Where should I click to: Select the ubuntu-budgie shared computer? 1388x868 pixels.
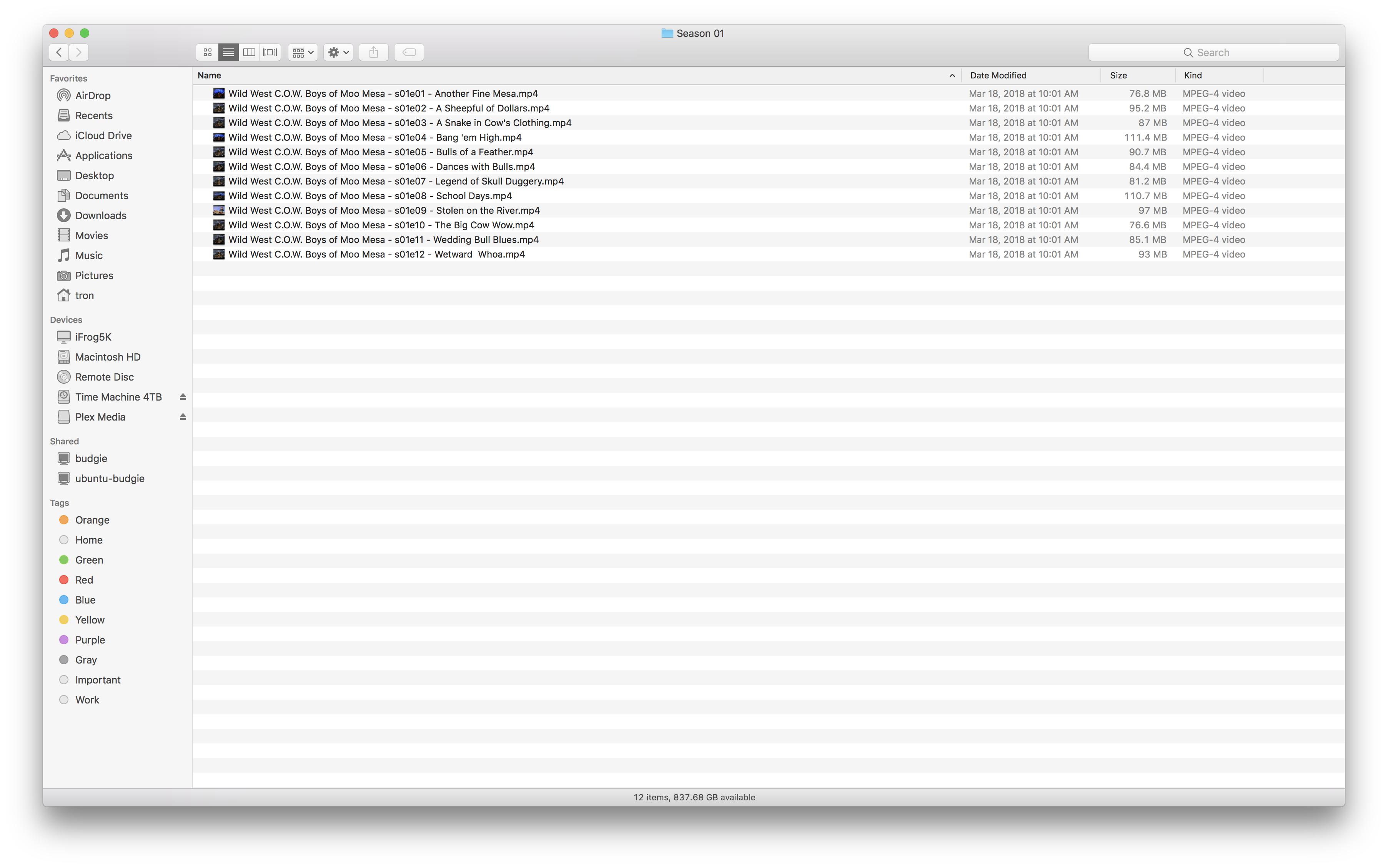click(109, 478)
